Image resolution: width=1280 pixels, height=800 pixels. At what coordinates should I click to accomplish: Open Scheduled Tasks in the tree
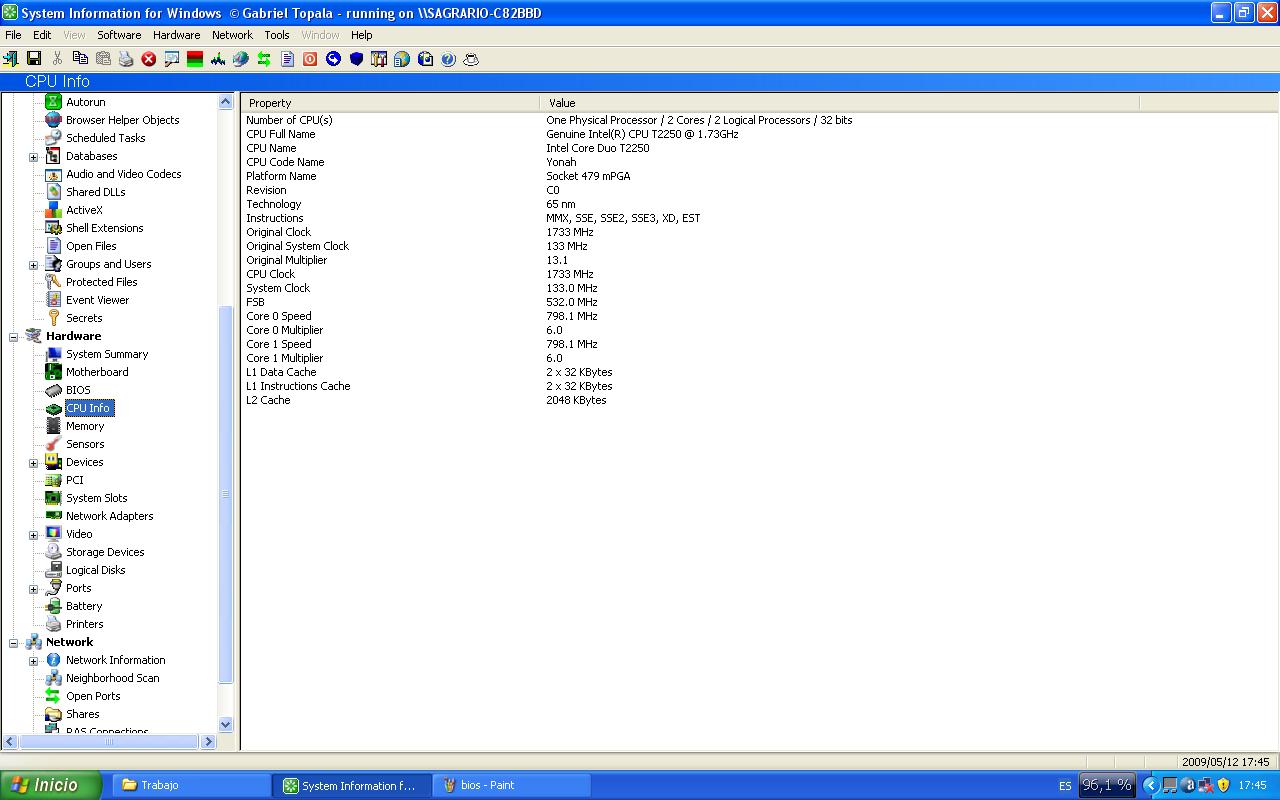tap(106, 138)
